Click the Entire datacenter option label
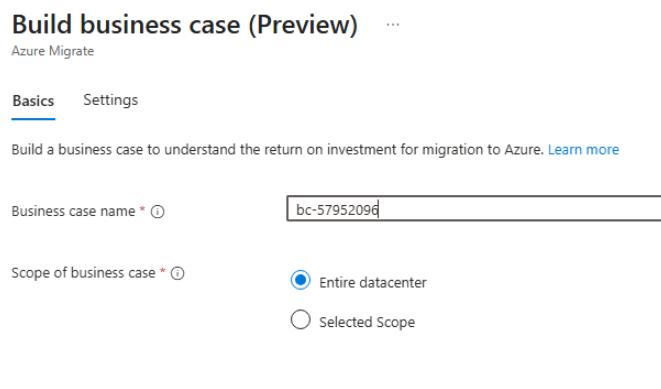Screen dimensions: 661x389 pos(373,282)
